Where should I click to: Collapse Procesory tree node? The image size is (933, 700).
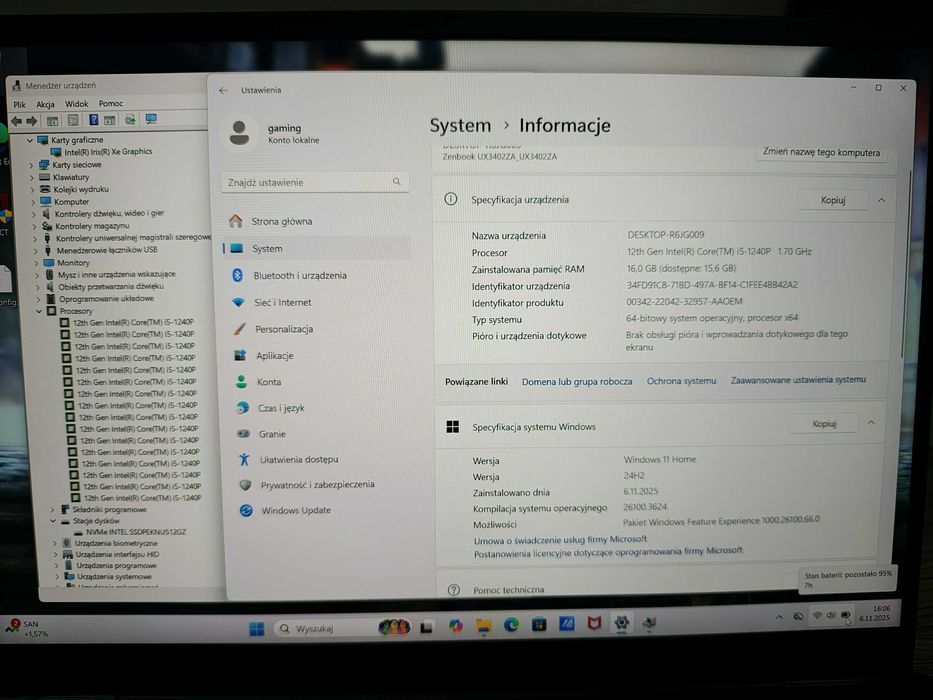click(39, 311)
